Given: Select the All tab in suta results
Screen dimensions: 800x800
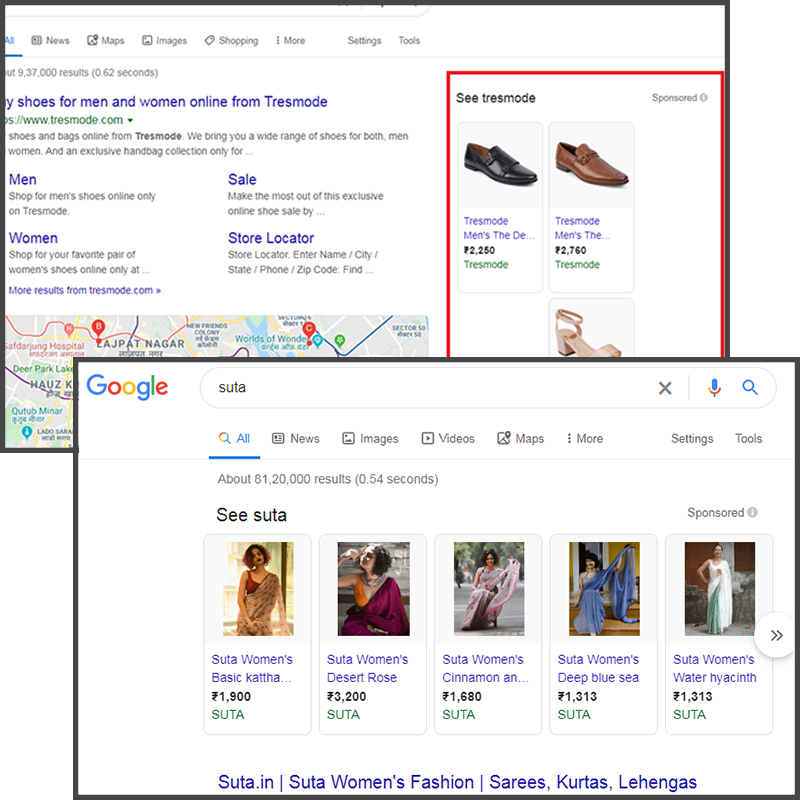Looking at the screenshot, I should coord(234,438).
